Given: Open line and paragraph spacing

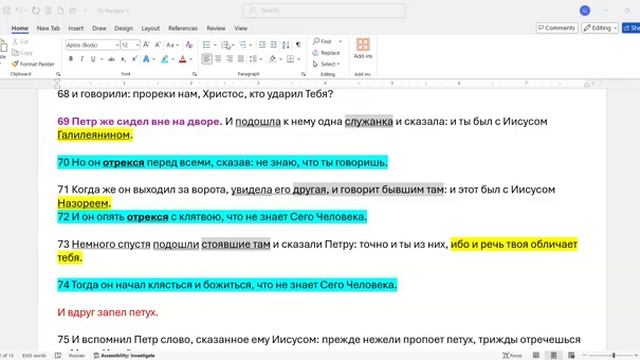Looking at the screenshot, I should [x=253, y=59].
